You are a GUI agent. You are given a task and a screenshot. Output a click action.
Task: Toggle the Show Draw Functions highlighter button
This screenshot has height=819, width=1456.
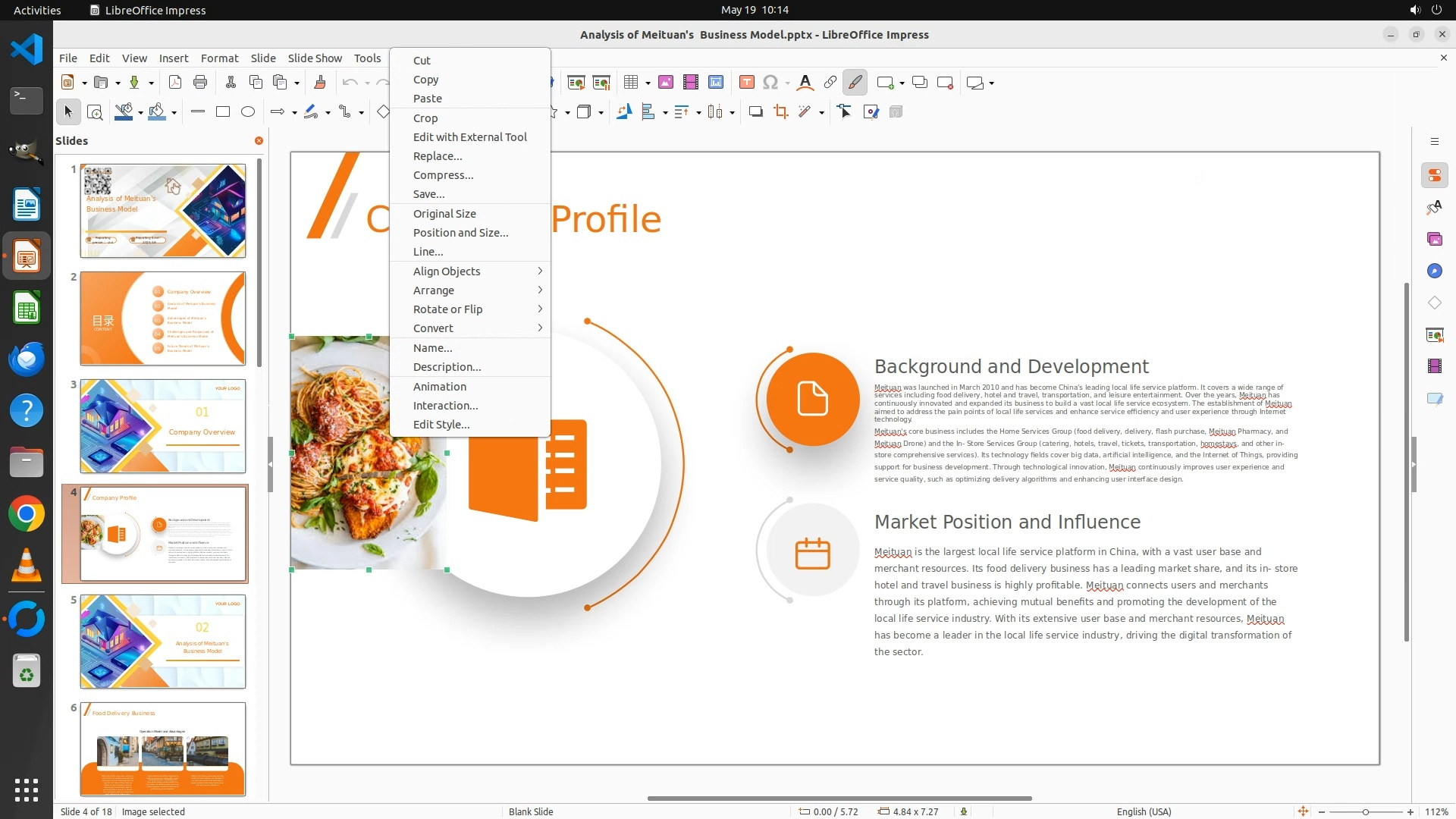(x=855, y=83)
